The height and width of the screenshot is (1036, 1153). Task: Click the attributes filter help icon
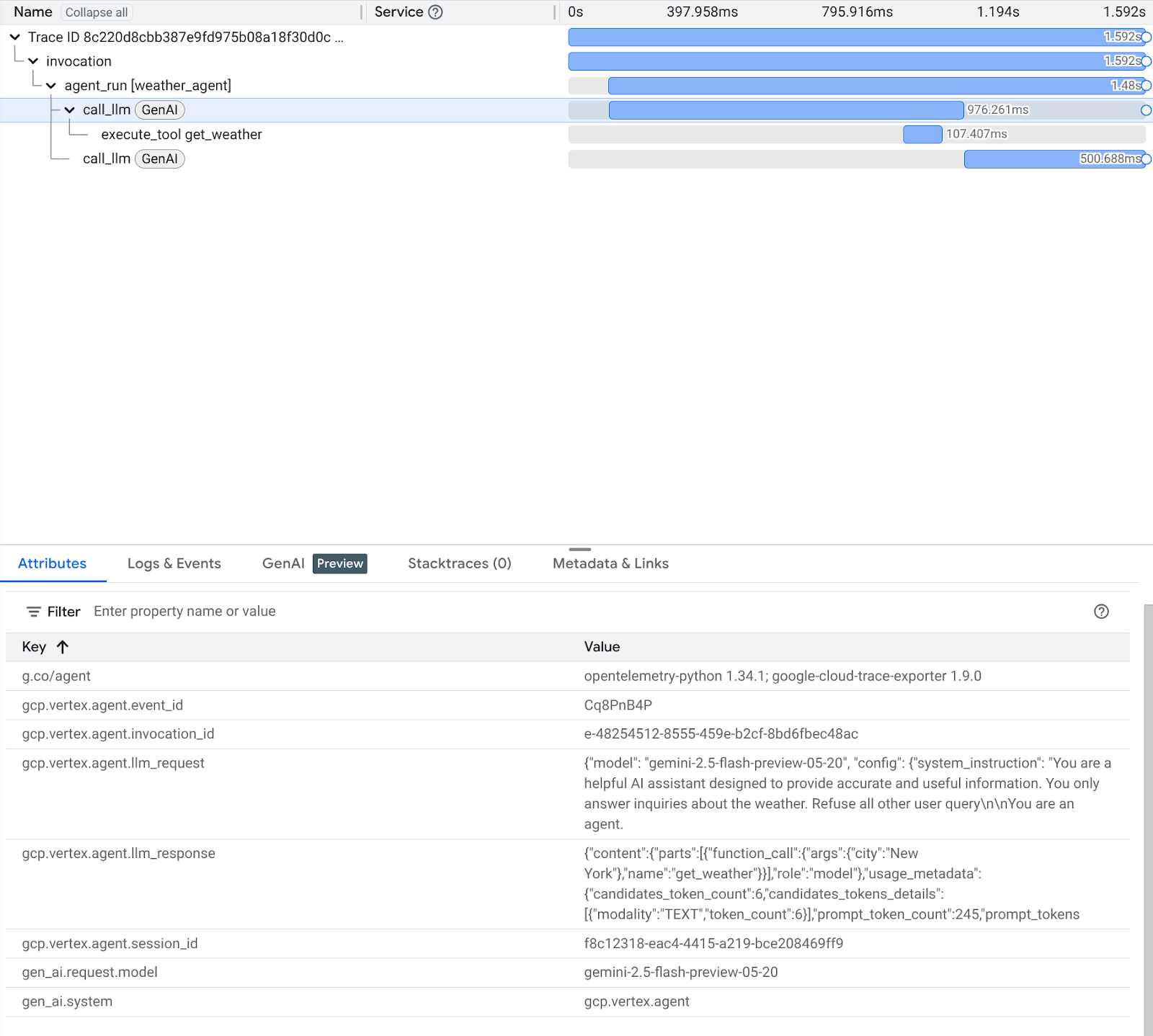pyautogui.click(x=1100, y=612)
